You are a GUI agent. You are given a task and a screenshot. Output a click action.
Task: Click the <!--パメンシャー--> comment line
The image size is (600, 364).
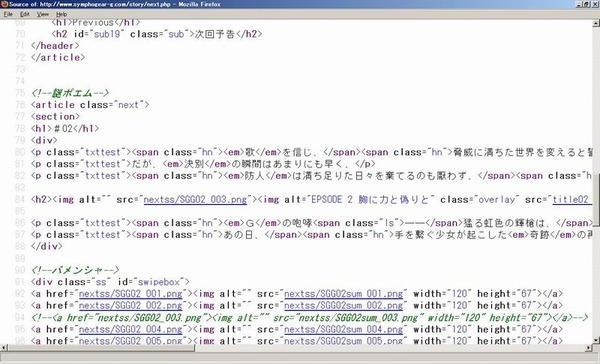(75, 270)
